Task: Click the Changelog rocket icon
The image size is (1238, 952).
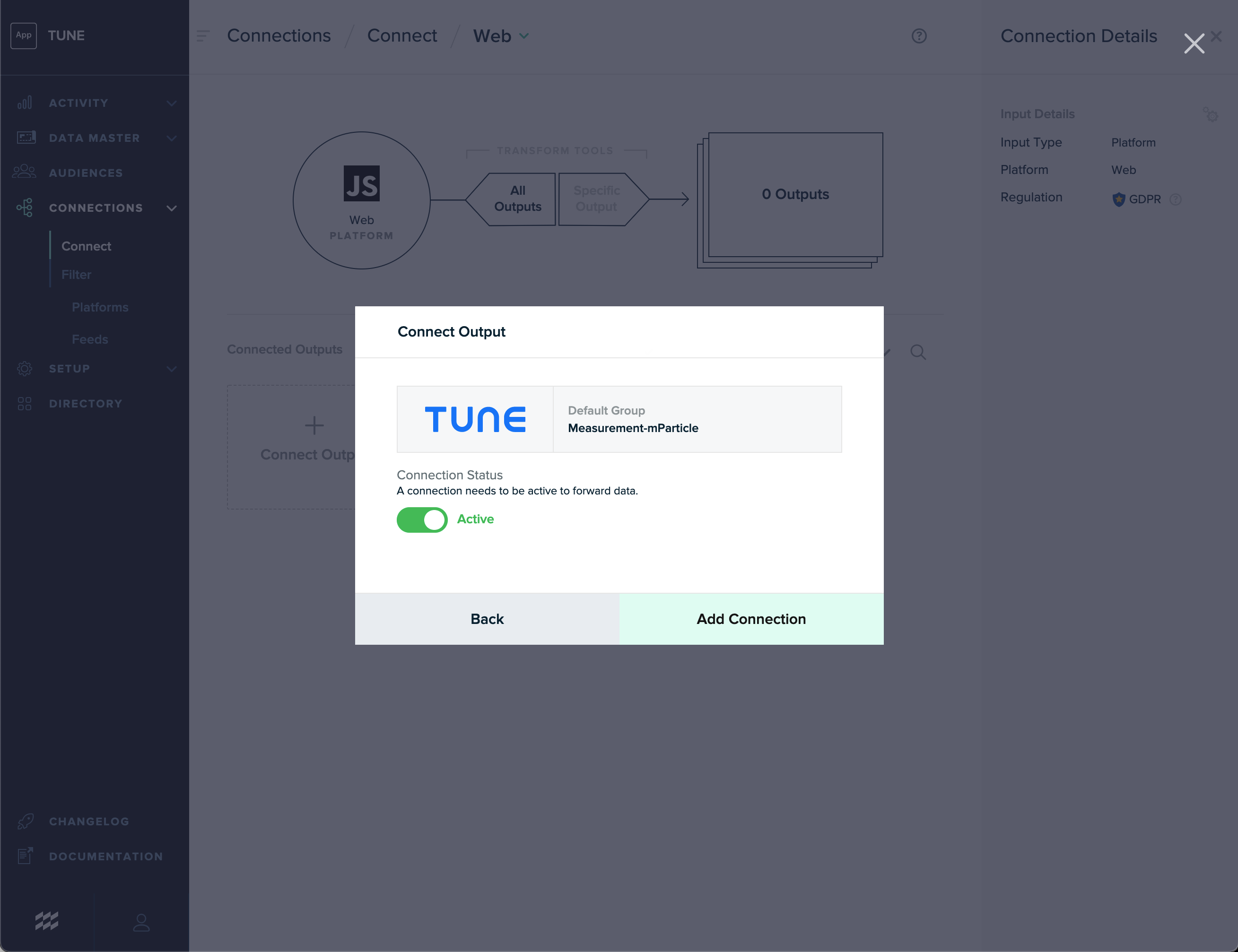Action: click(26, 821)
